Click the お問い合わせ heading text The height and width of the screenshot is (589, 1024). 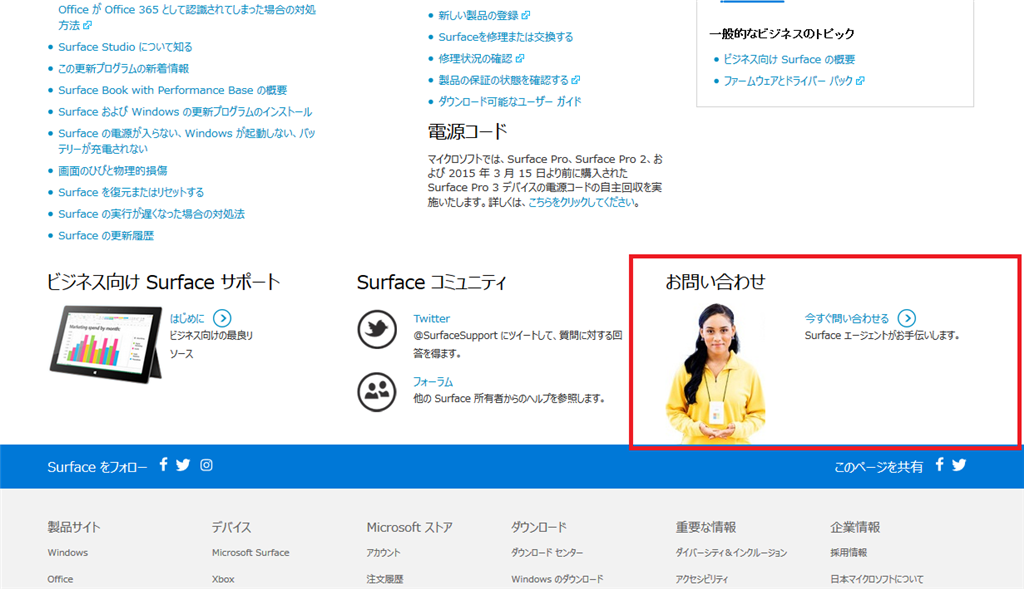pos(715,281)
